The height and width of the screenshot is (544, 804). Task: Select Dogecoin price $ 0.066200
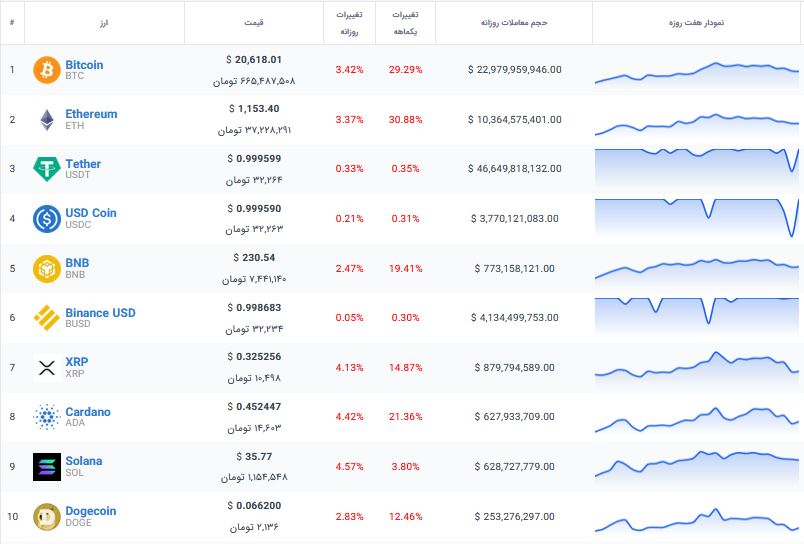(254, 506)
